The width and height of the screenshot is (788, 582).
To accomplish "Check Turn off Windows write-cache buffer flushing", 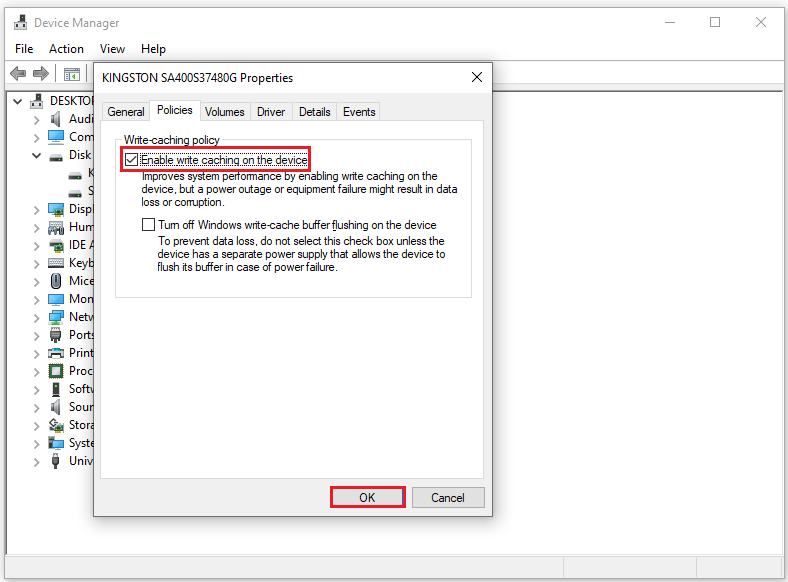I will [148, 224].
